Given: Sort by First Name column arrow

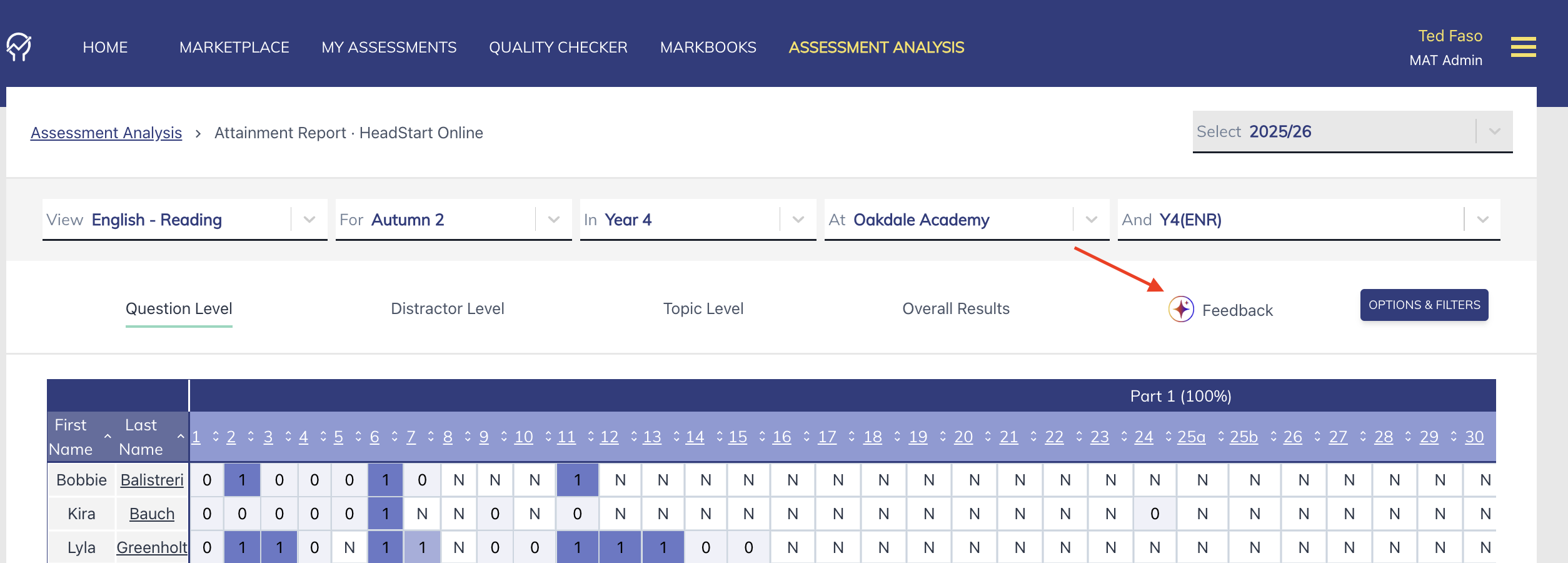Looking at the screenshot, I should point(108,437).
